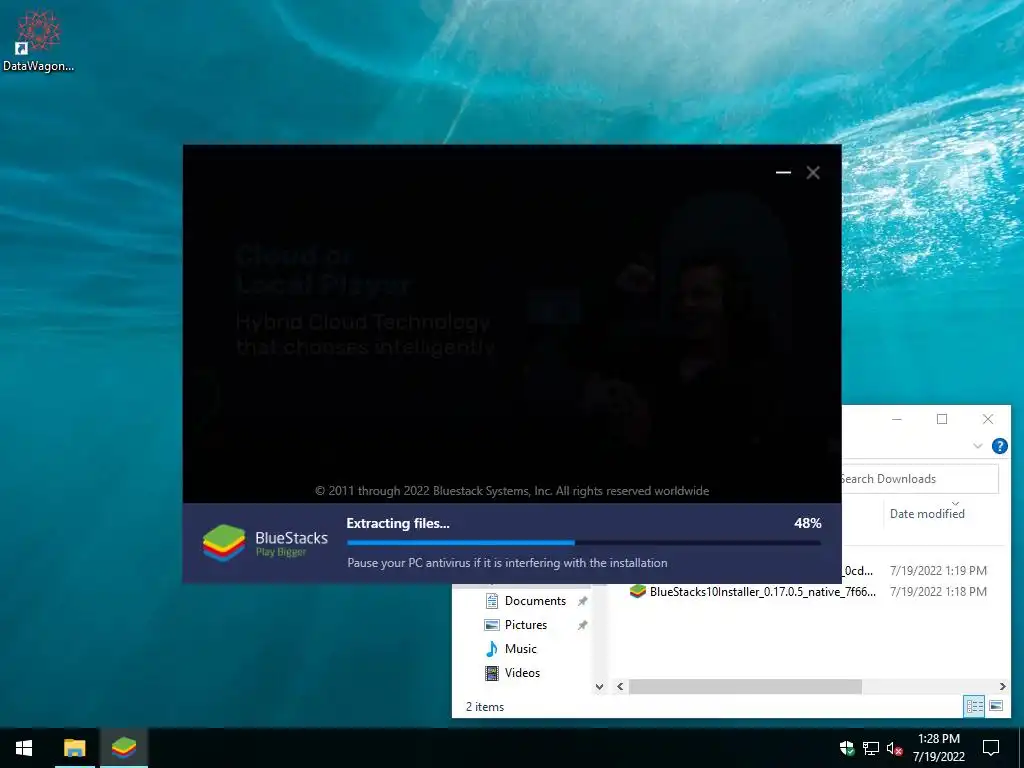Click the '2 items' status text
This screenshot has height=768, width=1024.
click(485, 707)
